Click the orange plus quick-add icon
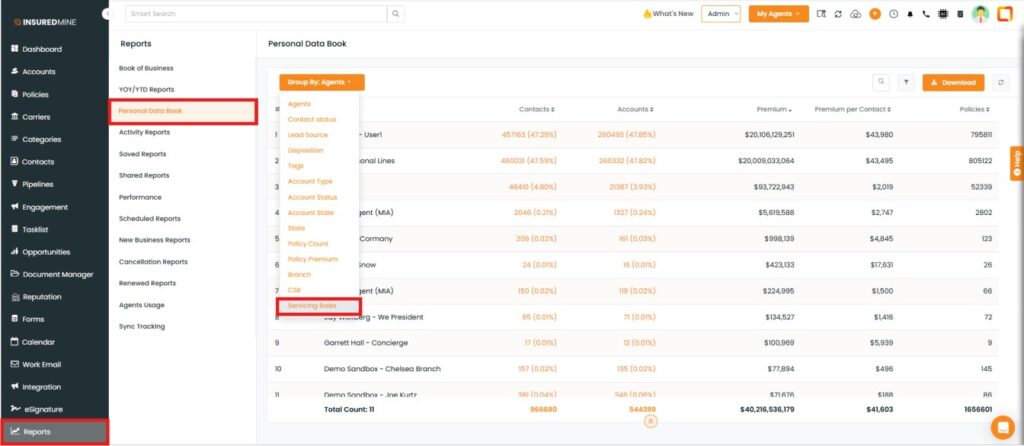The image size is (1024, 446). pos(875,14)
